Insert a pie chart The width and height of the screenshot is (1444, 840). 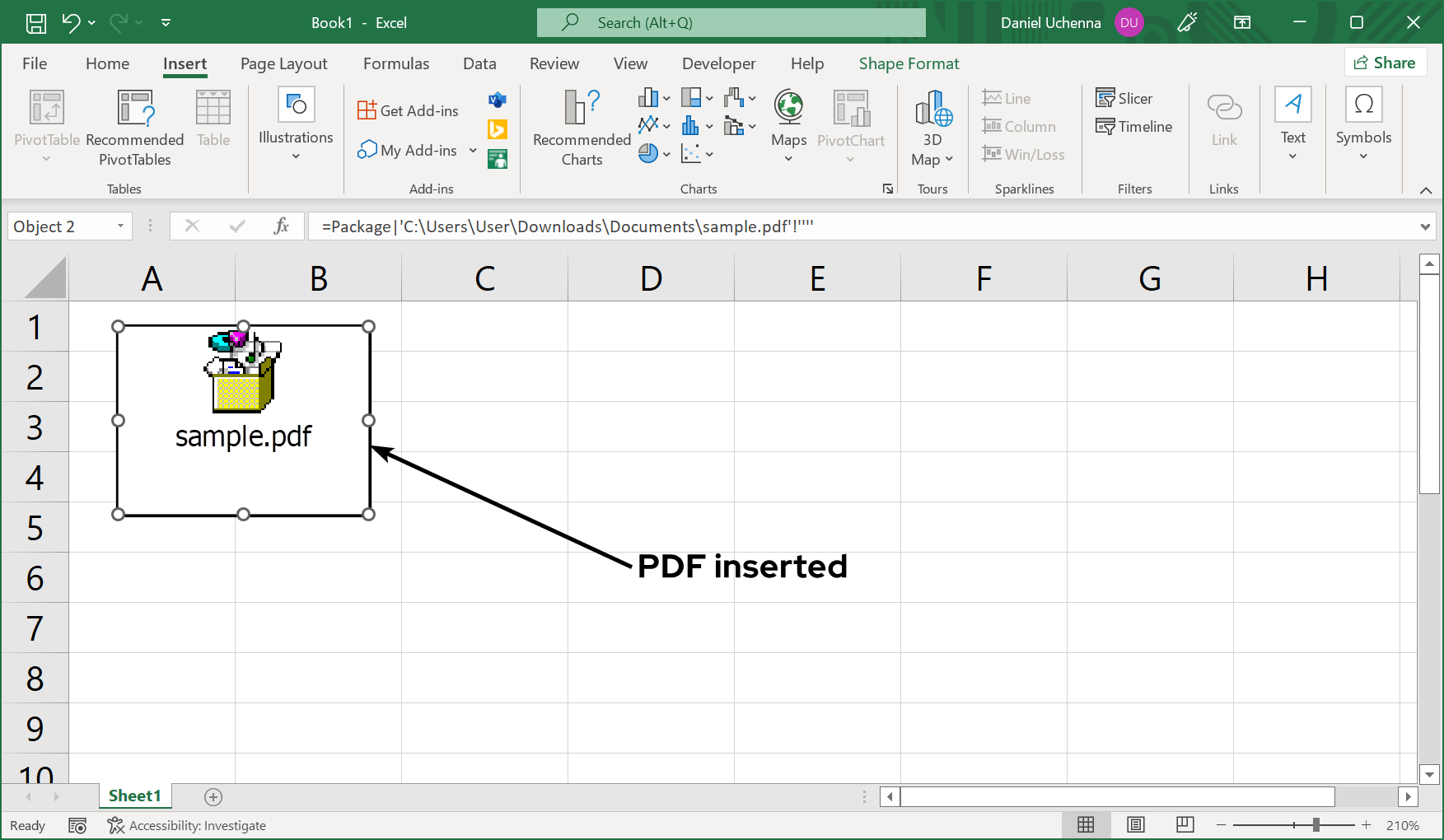(647, 153)
